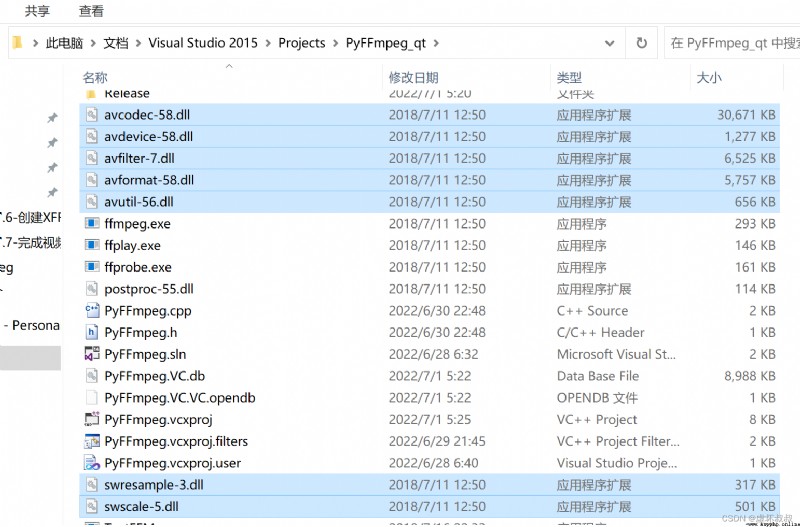Select PyFFmpeg.cpp C++ source icon
Viewport: 800px width, 527px height.
pos(92,310)
